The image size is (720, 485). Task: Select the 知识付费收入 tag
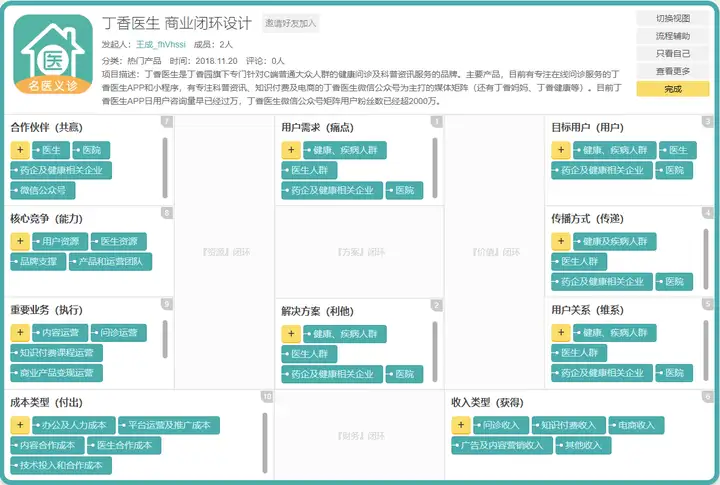click(568, 425)
